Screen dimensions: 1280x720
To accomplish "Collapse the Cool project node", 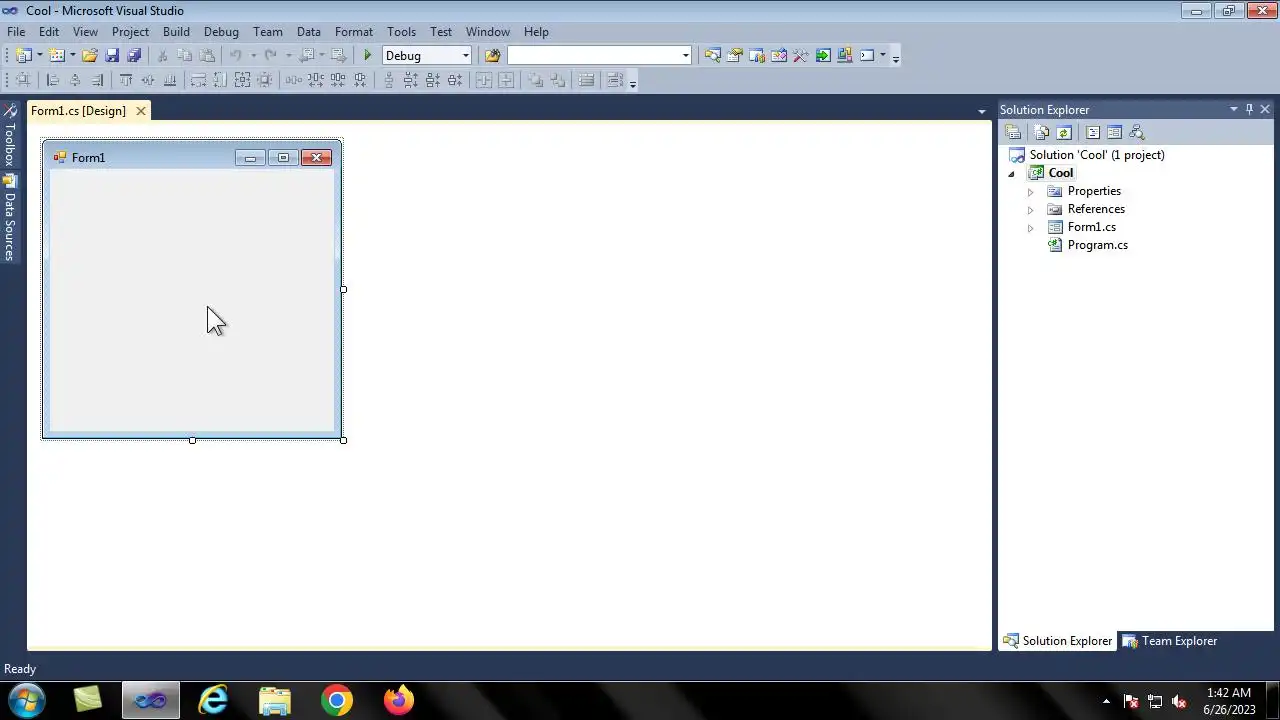I will pyautogui.click(x=1011, y=174).
